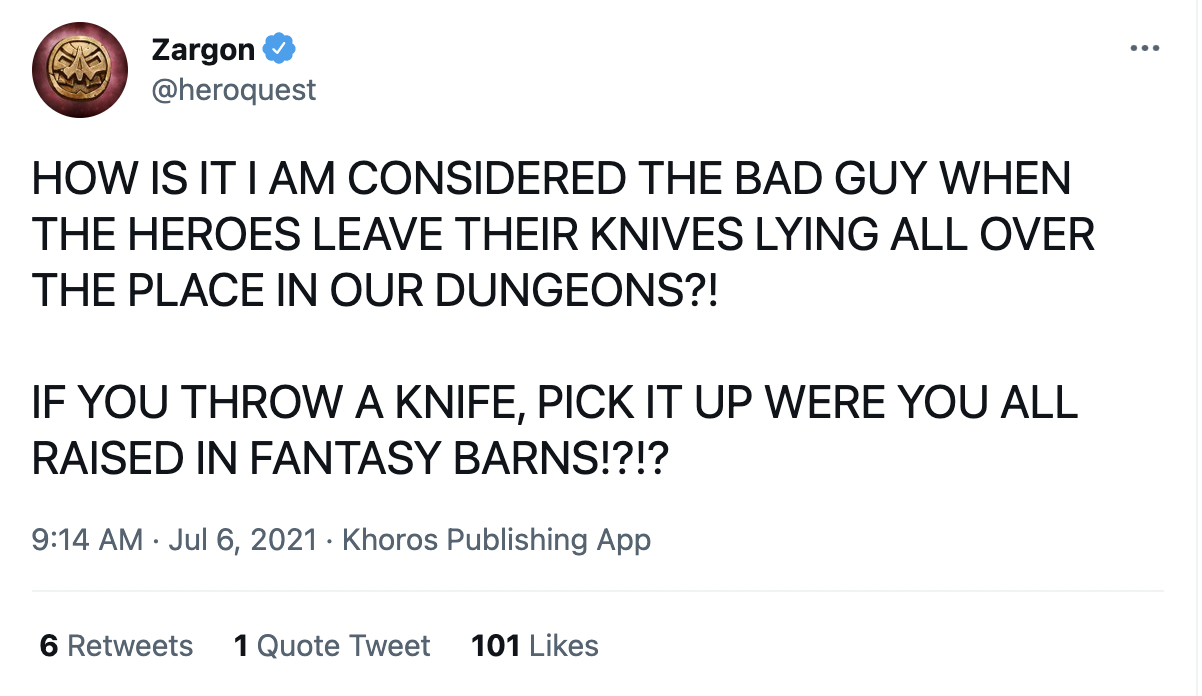View the 1 Quote Tweet list
Image resolution: width=1202 pixels, height=696 pixels.
click(x=332, y=645)
